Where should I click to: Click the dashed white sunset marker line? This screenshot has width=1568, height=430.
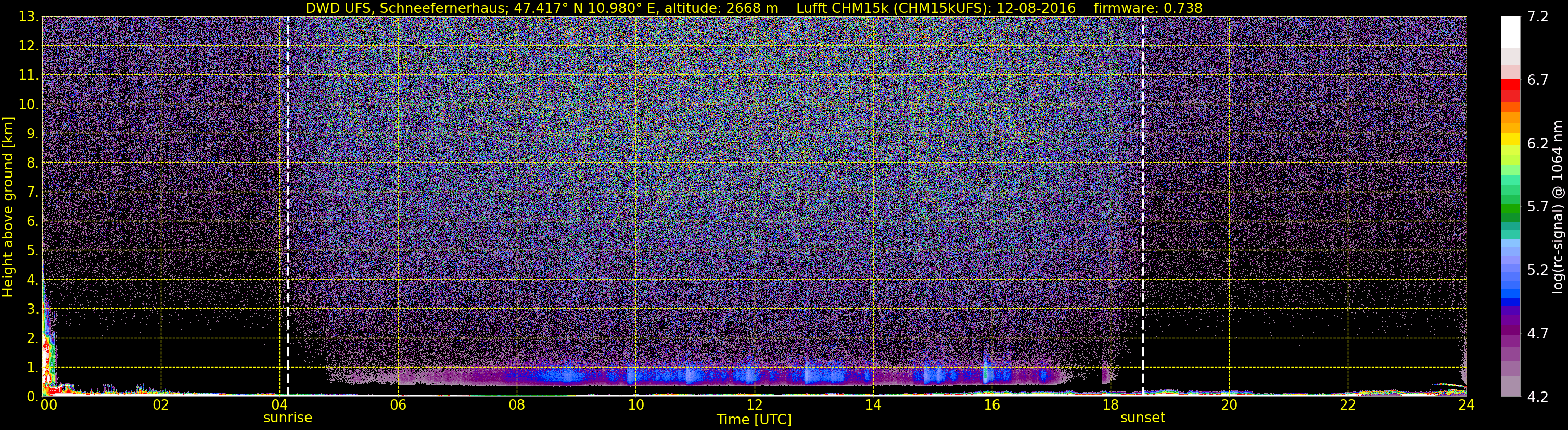coord(1143,207)
